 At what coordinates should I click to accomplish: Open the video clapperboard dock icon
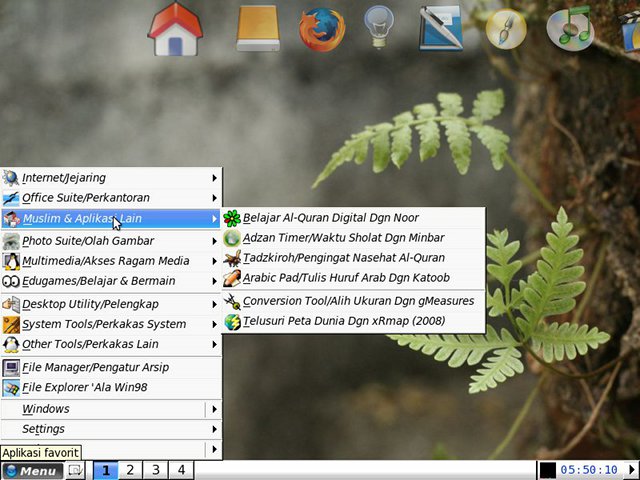point(630,31)
